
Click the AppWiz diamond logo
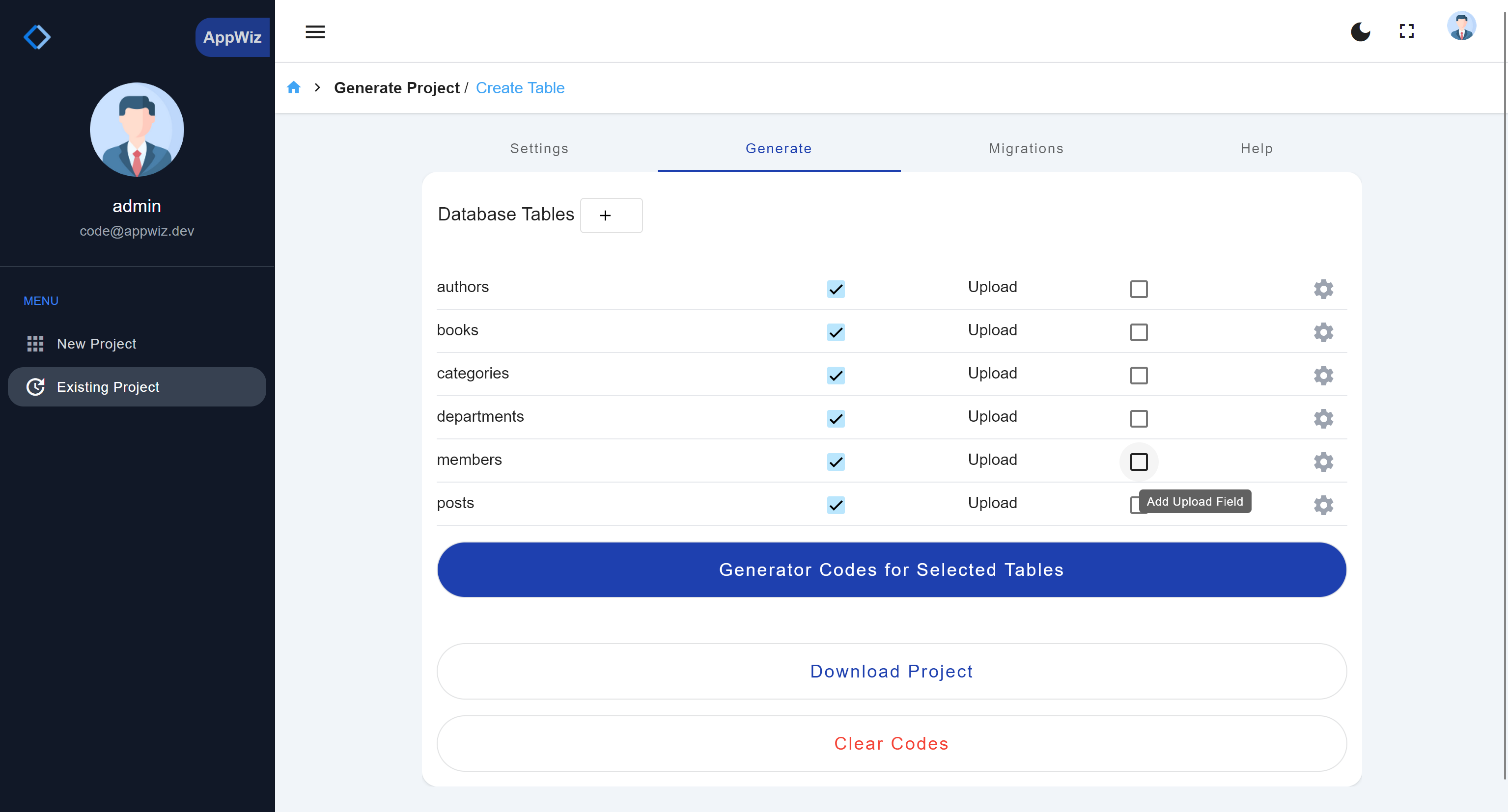coord(37,37)
